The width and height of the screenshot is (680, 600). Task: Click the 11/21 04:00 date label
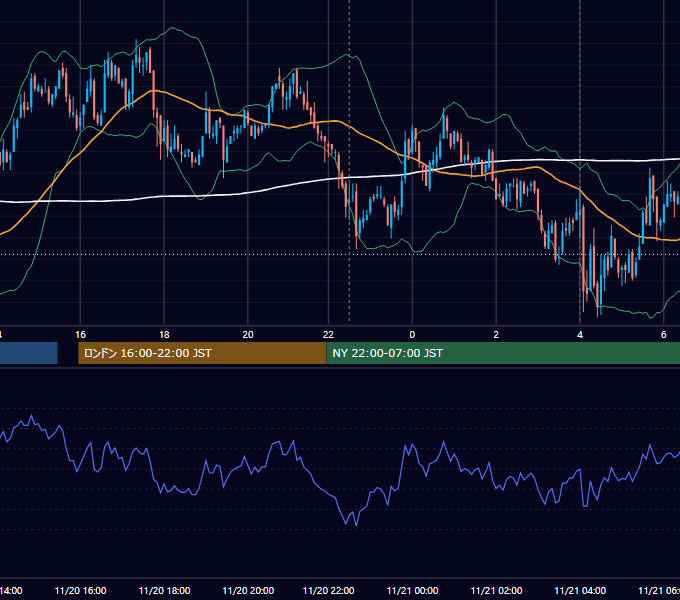(x=580, y=590)
